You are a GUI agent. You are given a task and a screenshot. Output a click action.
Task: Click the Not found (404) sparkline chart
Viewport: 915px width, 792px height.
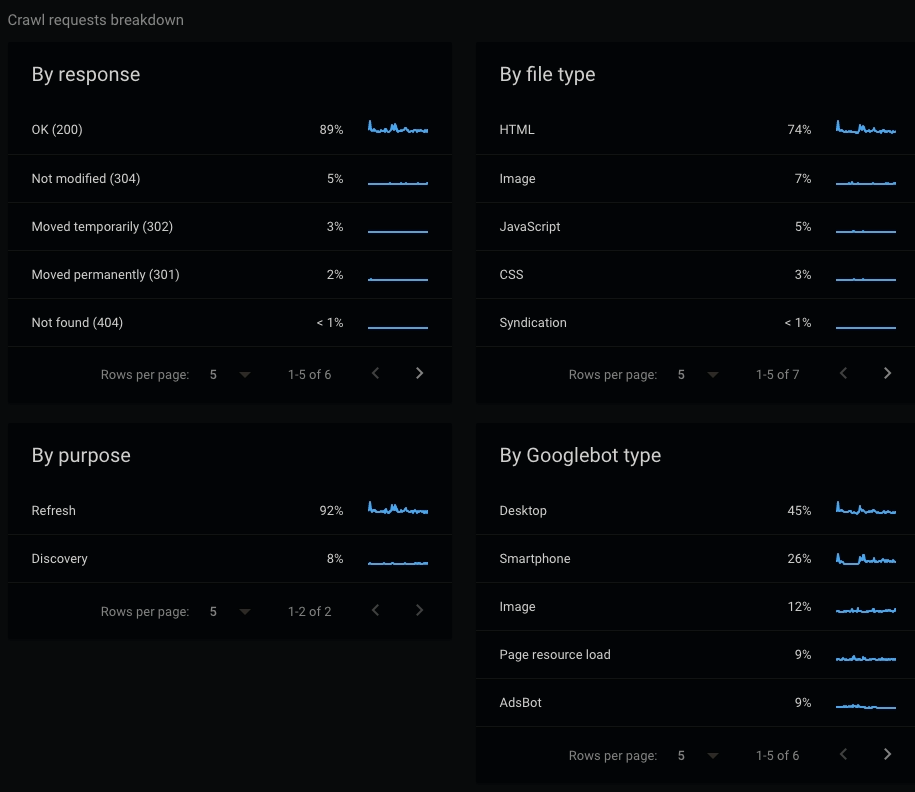click(397, 322)
